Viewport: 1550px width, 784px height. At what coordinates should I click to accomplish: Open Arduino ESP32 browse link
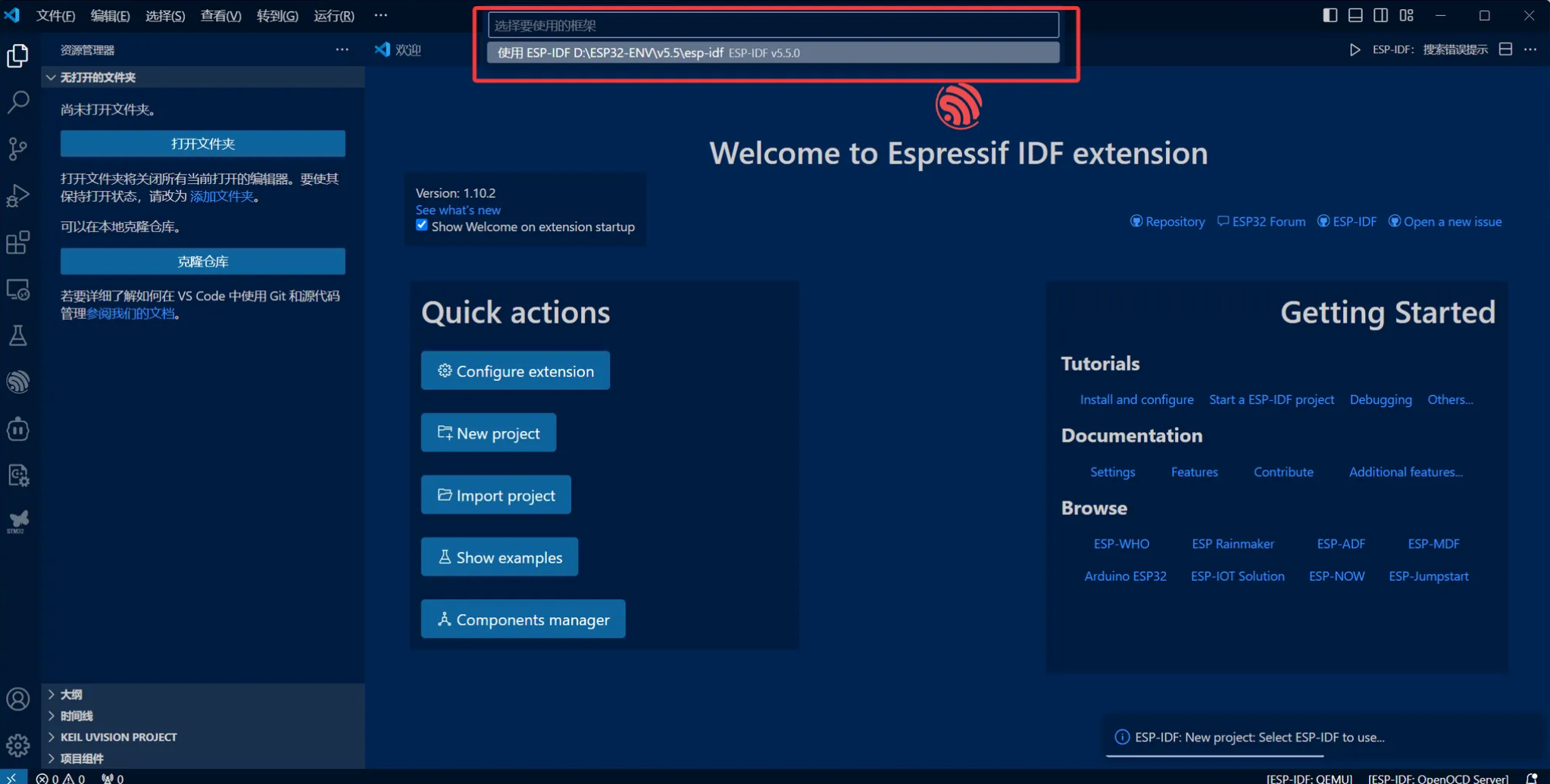(1125, 576)
